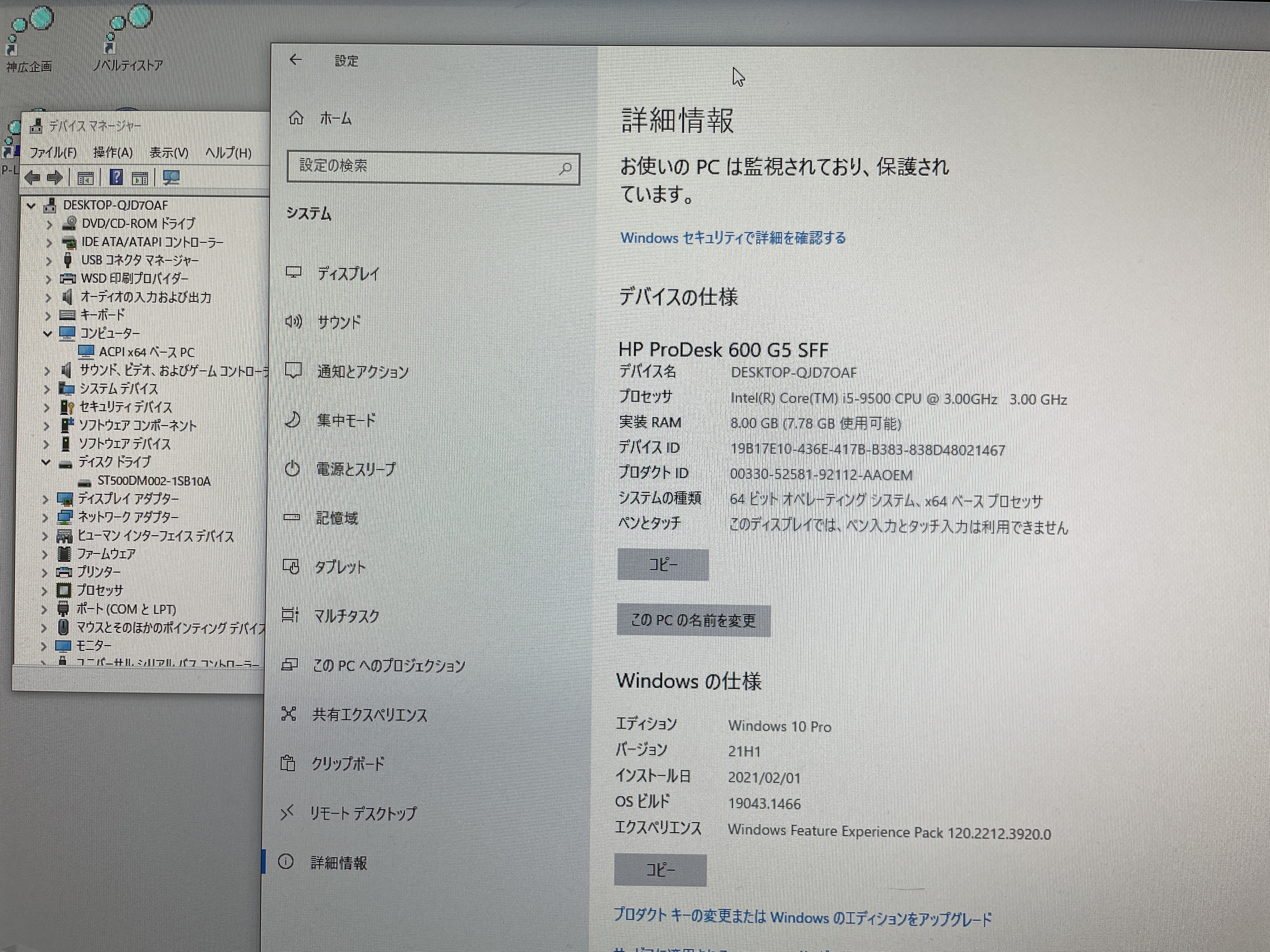The image size is (1270, 952).
Task: Open the 操作(A) menu
Action: 112,153
